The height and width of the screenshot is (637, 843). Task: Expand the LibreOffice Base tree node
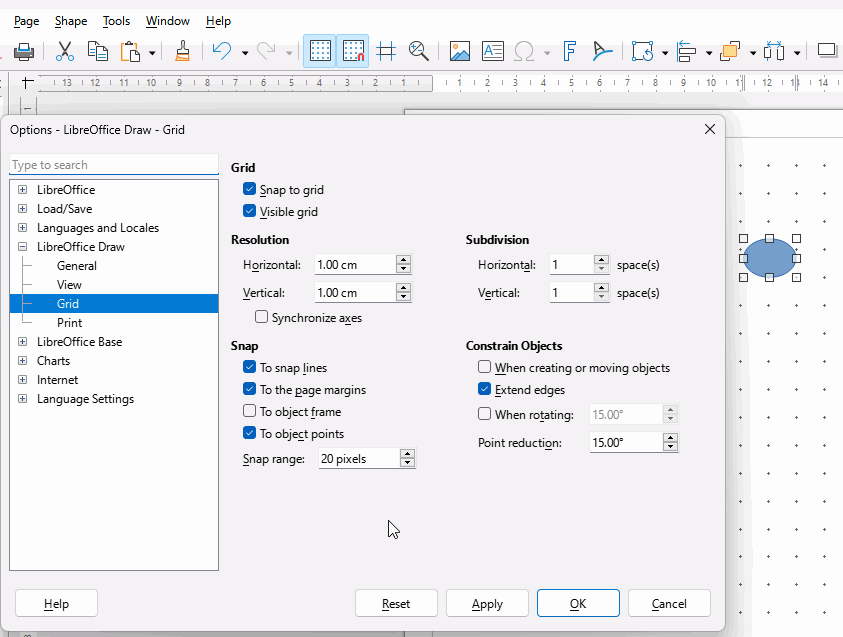(23, 342)
